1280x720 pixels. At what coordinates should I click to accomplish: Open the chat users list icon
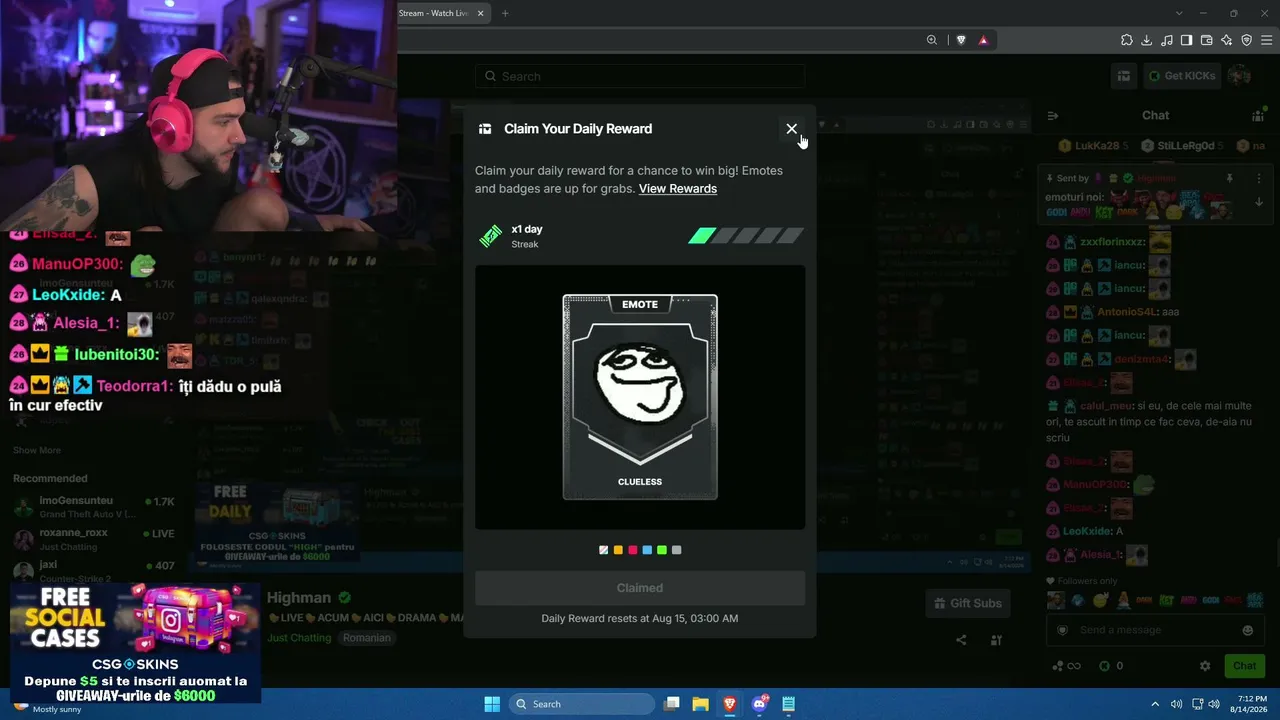click(1258, 116)
